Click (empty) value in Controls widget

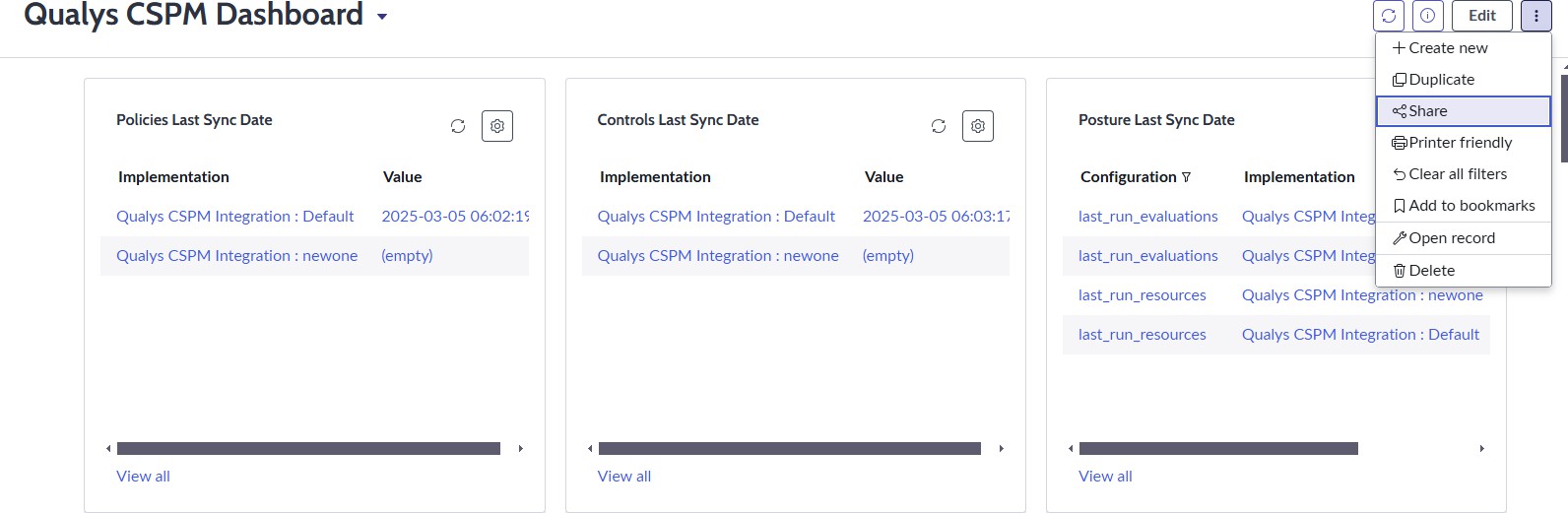coord(888,256)
